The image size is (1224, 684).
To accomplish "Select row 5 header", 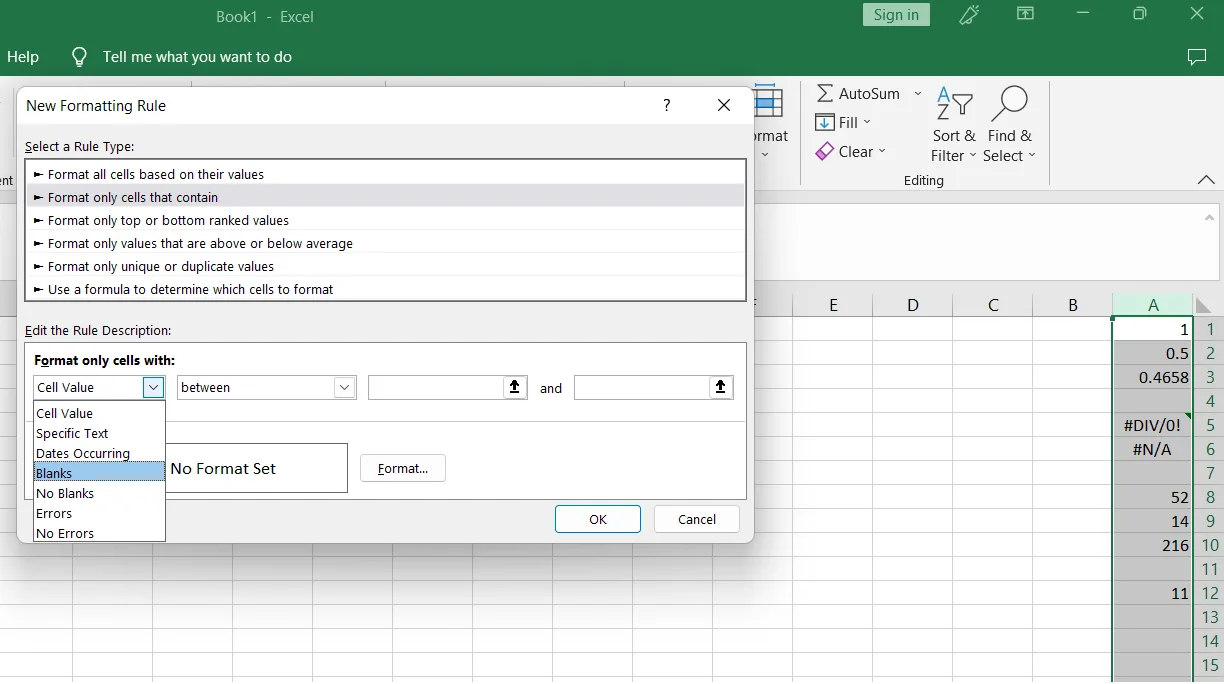I will coord(1210,425).
